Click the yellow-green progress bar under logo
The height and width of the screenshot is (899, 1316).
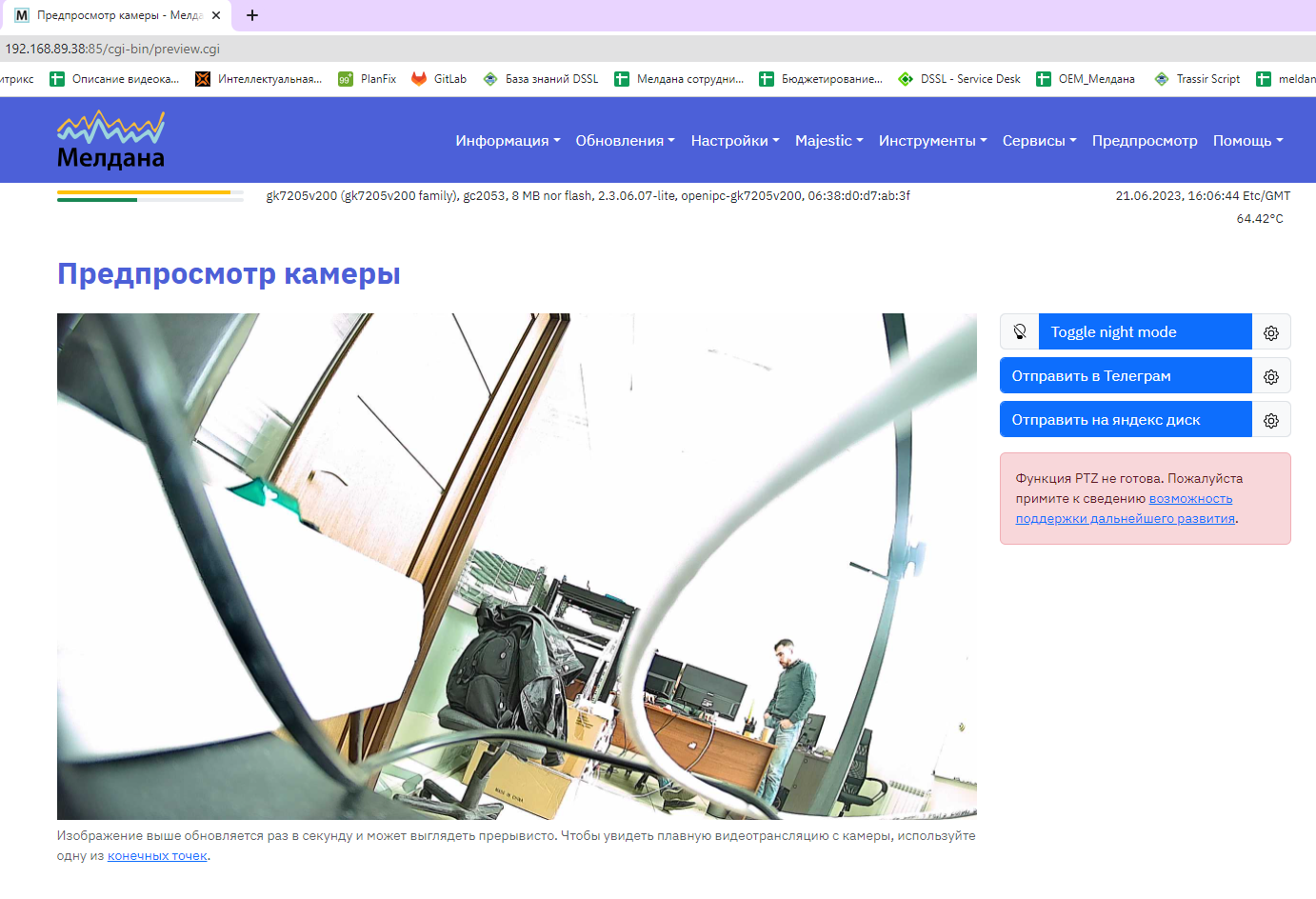point(150,195)
